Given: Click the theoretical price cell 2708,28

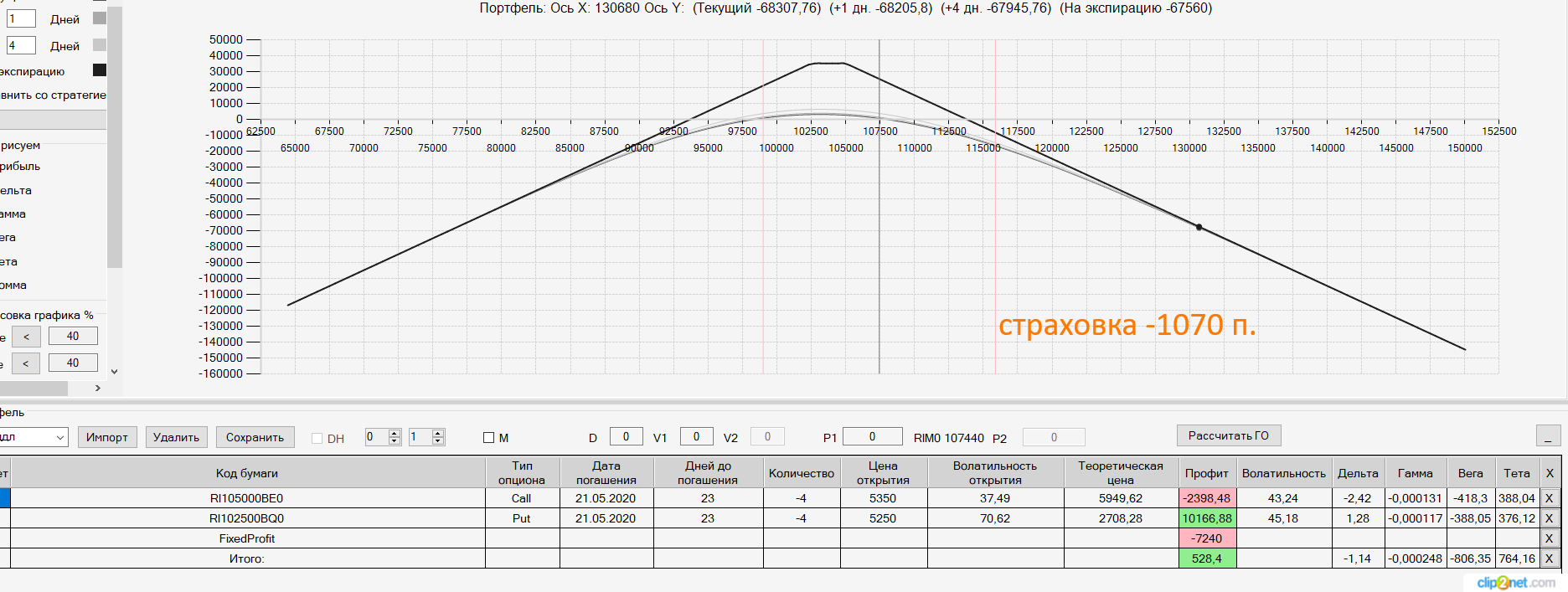Looking at the screenshot, I should [x=1121, y=518].
